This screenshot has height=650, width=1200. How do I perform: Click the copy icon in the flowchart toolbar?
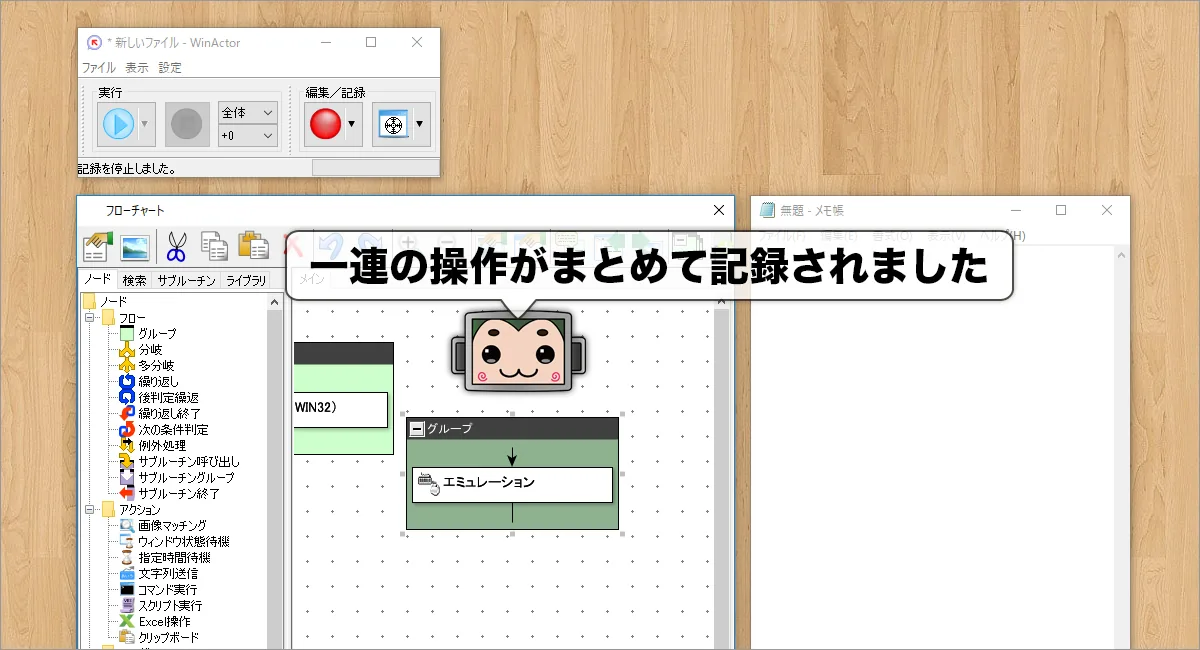pos(214,246)
